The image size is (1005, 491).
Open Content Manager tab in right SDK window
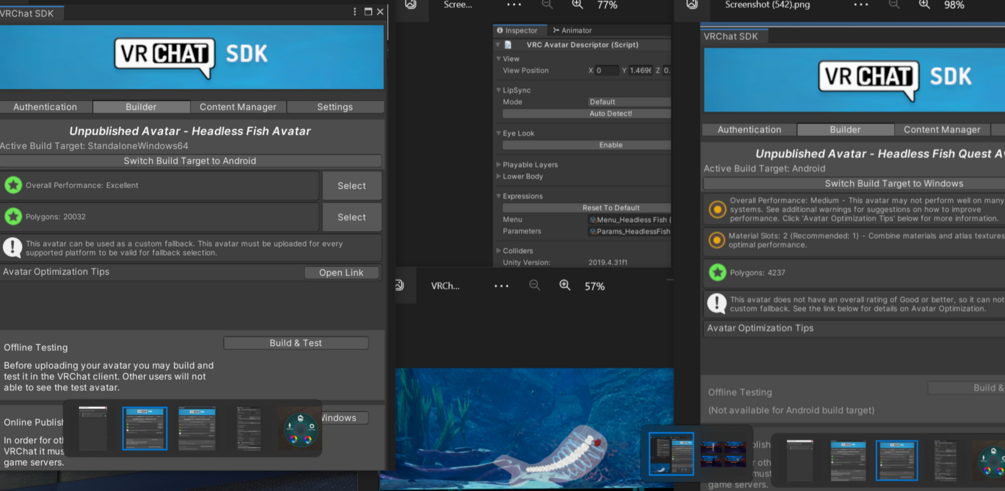point(942,129)
